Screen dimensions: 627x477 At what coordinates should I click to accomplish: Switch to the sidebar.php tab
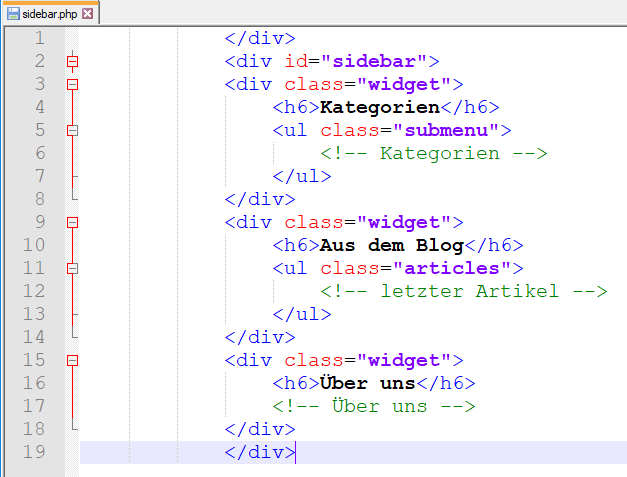pyautogui.click(x=50, y=14)
